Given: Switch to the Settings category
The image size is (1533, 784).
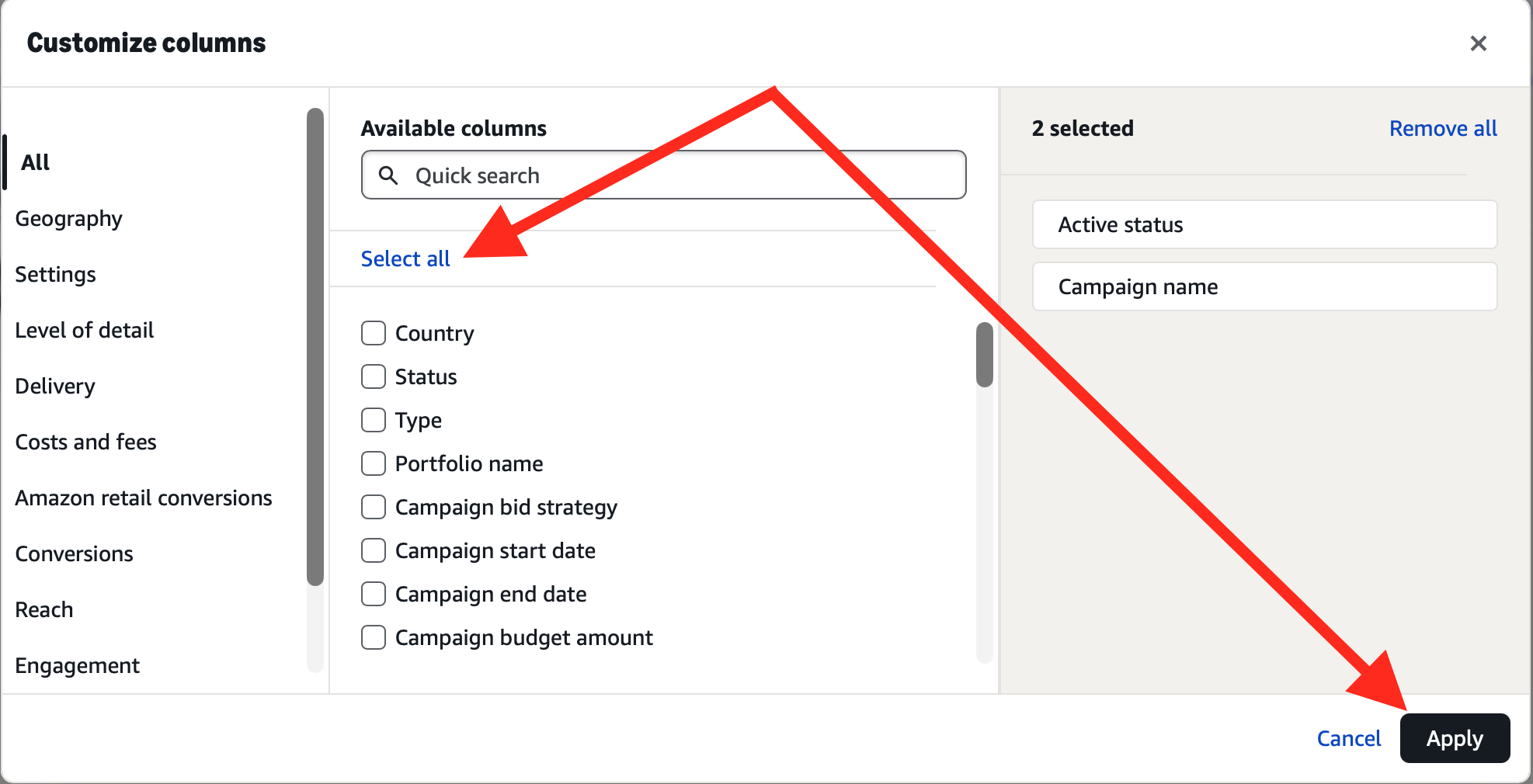Looking at the screenshot, I should coord(56,275).
